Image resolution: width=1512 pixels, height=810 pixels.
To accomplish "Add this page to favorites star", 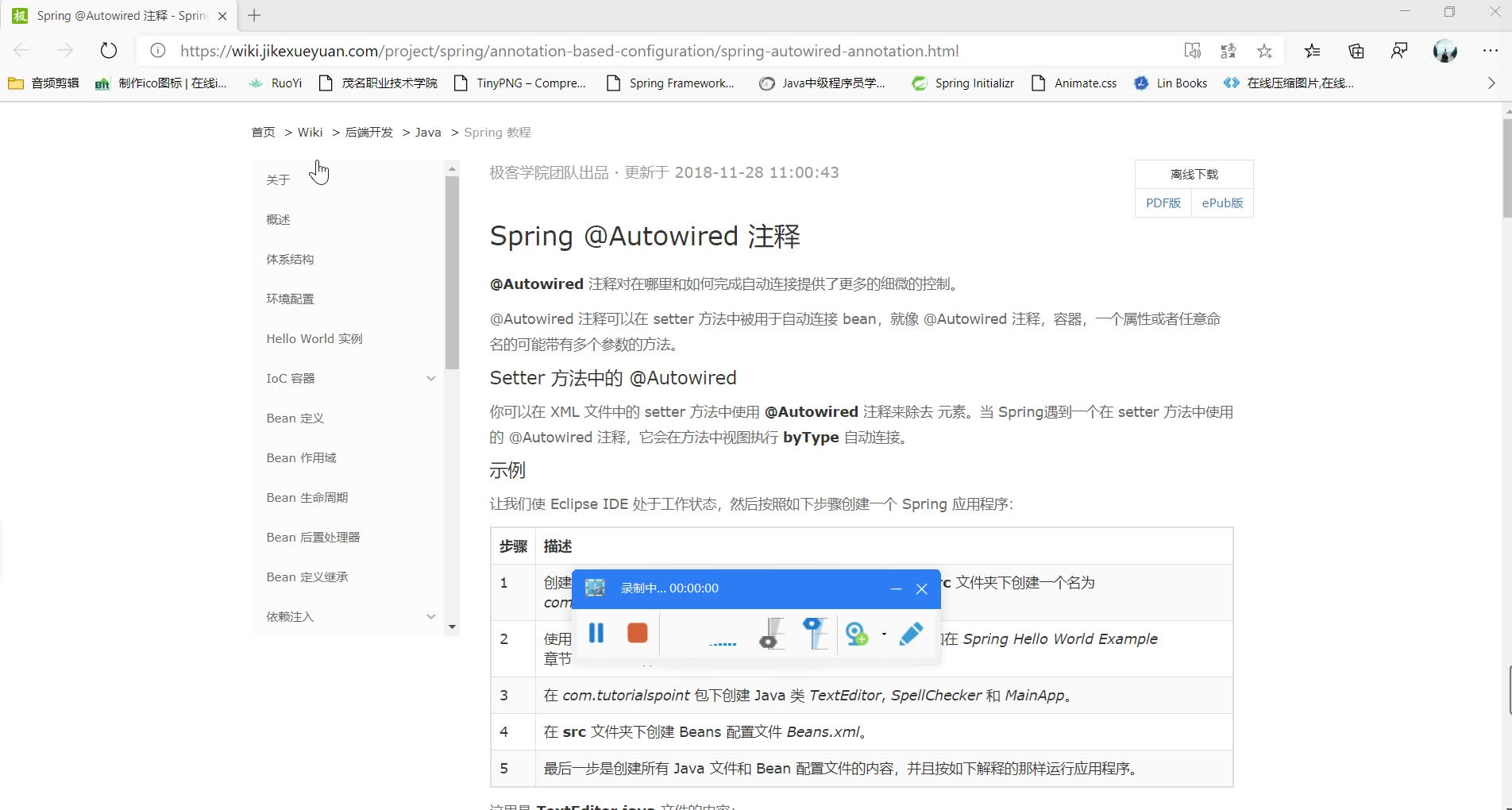I will click(1265, 51).
